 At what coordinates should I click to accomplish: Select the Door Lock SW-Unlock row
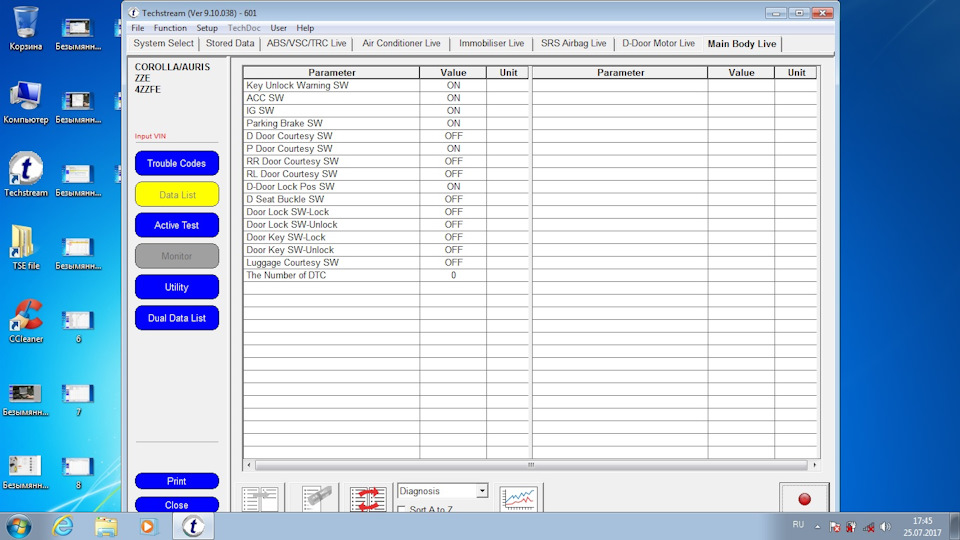[386, 225]
